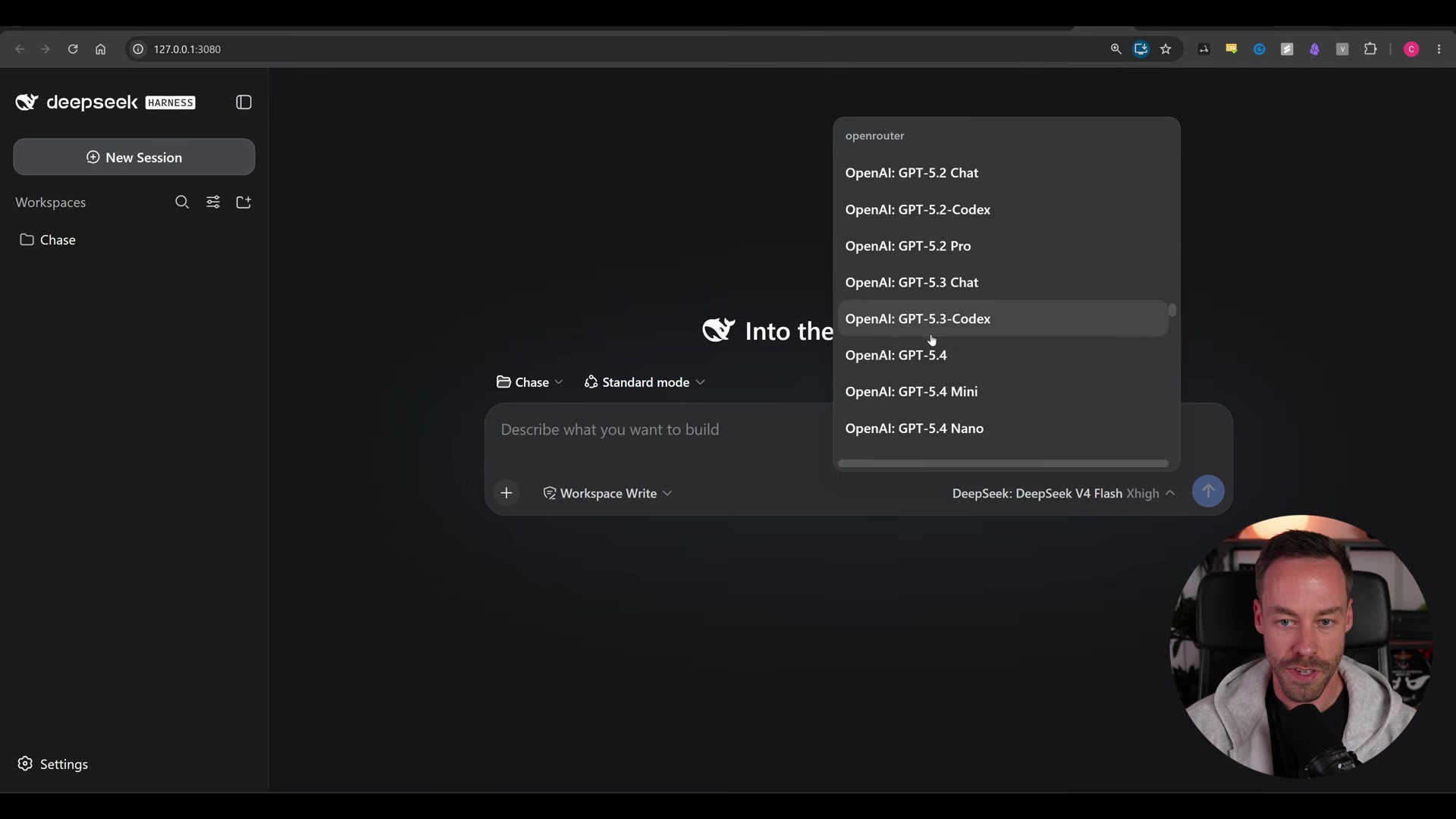This screenshot has height=819, width=1456.
Task: Select OpenAI: GPT-5.3-Codex model
Action: (1003, 318)
